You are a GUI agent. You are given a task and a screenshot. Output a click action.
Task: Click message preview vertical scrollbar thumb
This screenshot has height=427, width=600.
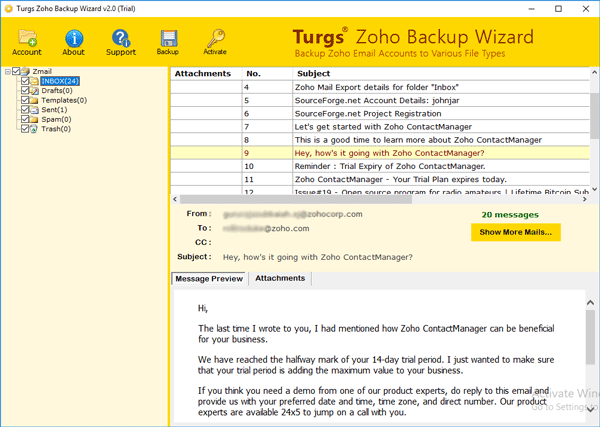[x=590, y=337]
